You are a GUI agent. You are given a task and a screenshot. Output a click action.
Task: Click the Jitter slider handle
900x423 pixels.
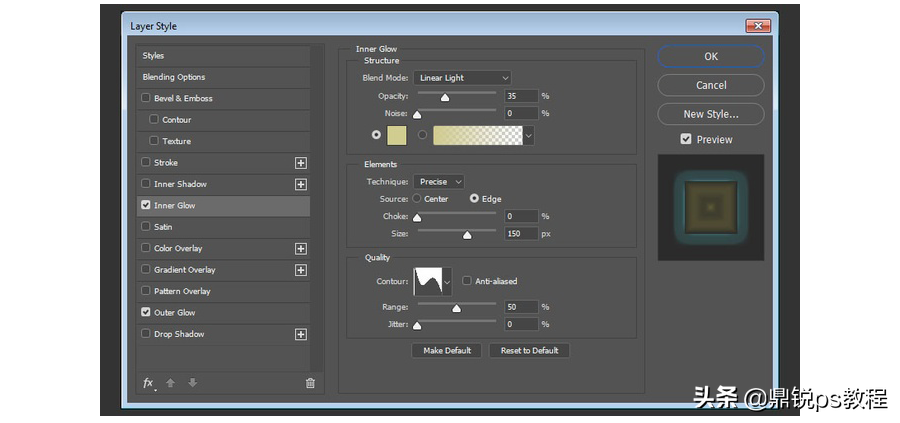pyautogui.click(x=417, y=326)
